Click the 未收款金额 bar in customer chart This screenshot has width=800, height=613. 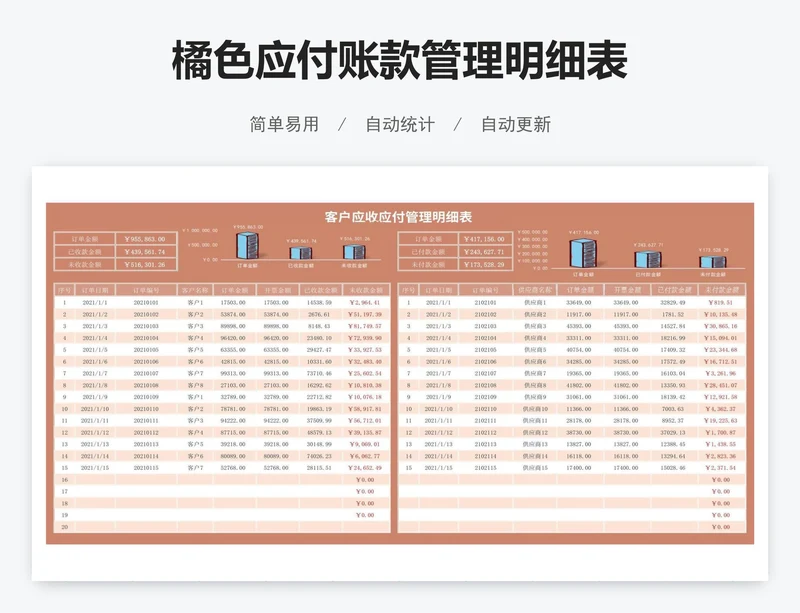pyautogui.click(x=354, y=252)
